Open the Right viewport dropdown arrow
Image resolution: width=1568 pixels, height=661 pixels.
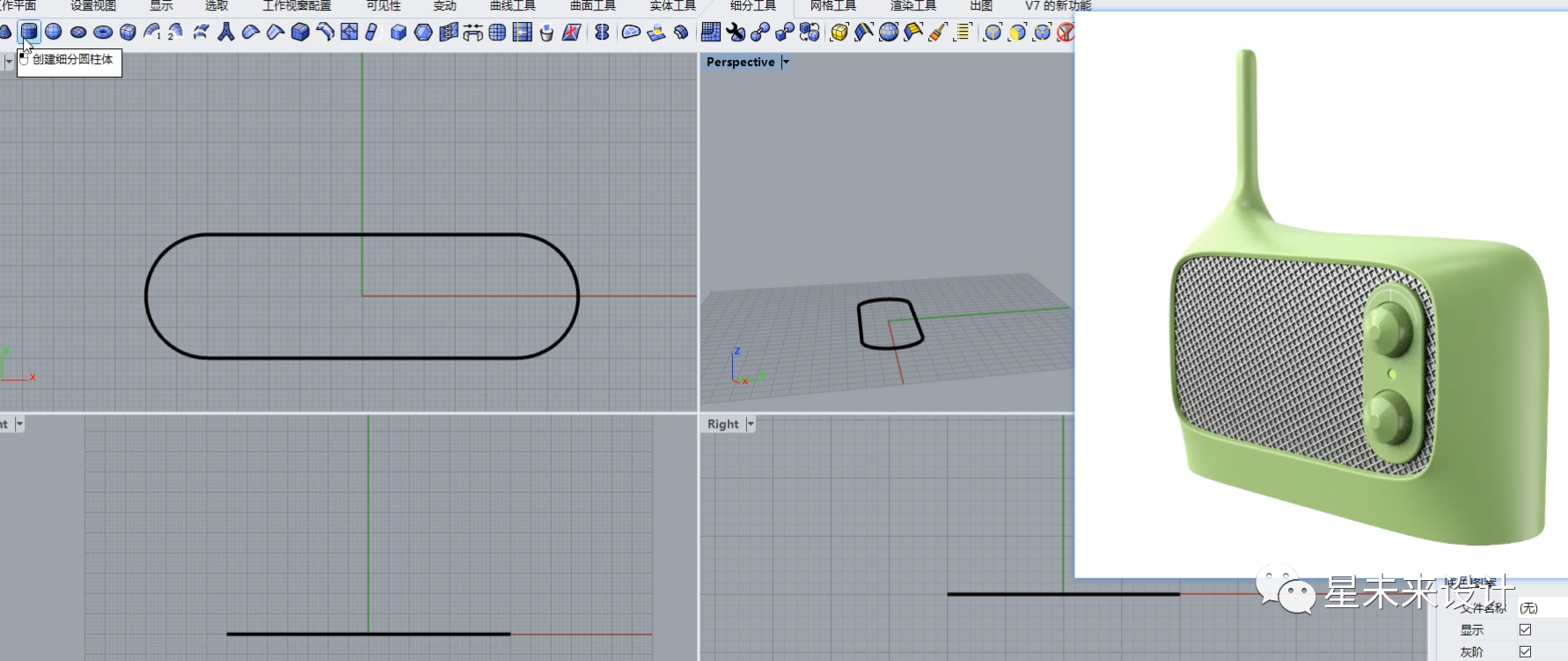pyautogui.click(x=751, y=424)
